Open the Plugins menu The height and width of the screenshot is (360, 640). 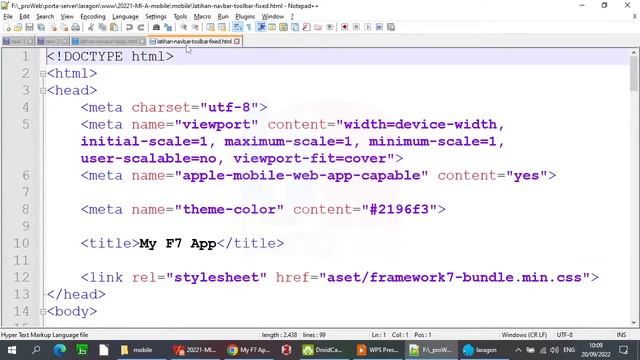[x=245, y=17]
